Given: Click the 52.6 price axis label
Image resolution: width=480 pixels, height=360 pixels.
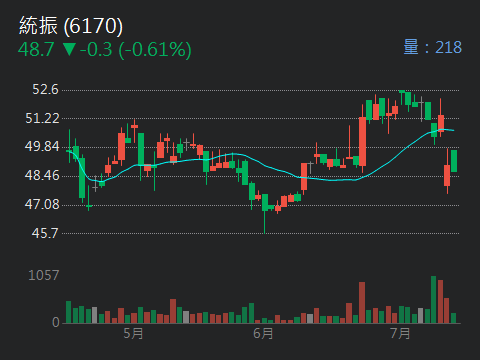Looking at the screenshot, I should coord(45,90).
